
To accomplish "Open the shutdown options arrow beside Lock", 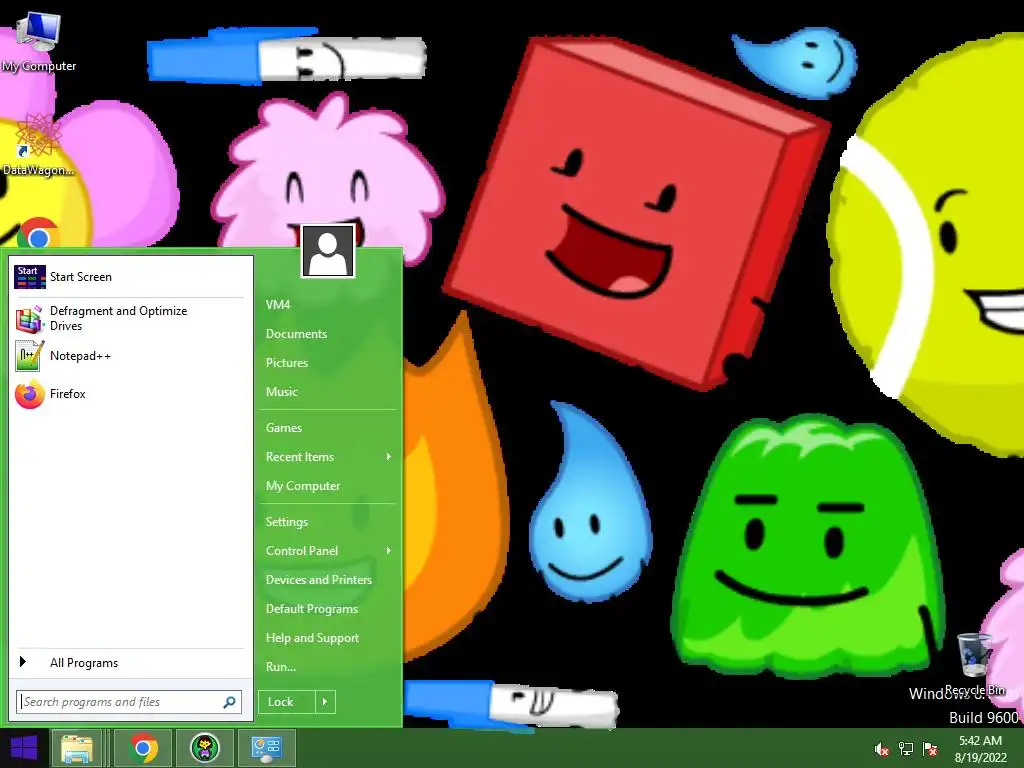I will point(325,702).
